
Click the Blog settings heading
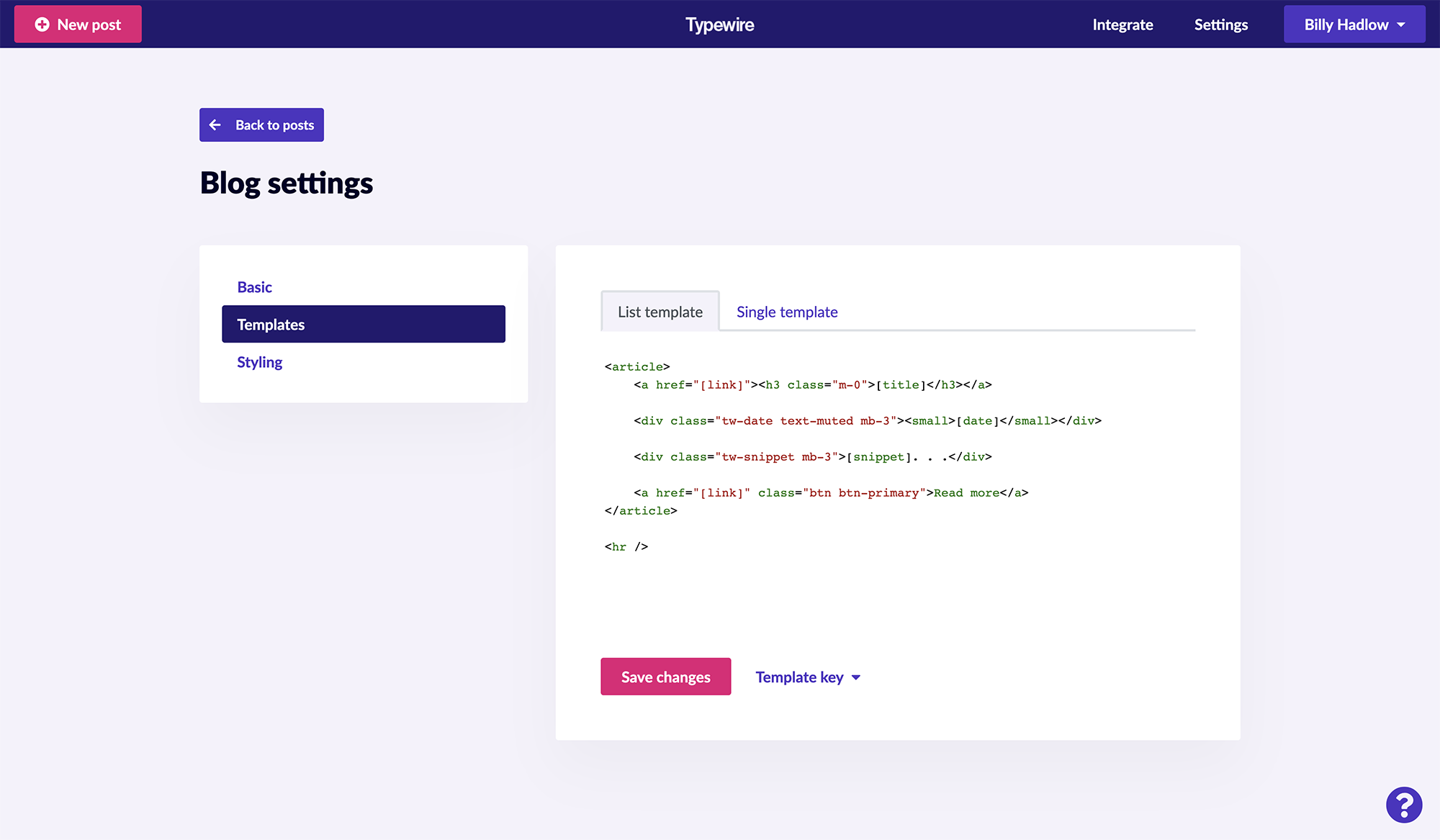pos(287,183)
